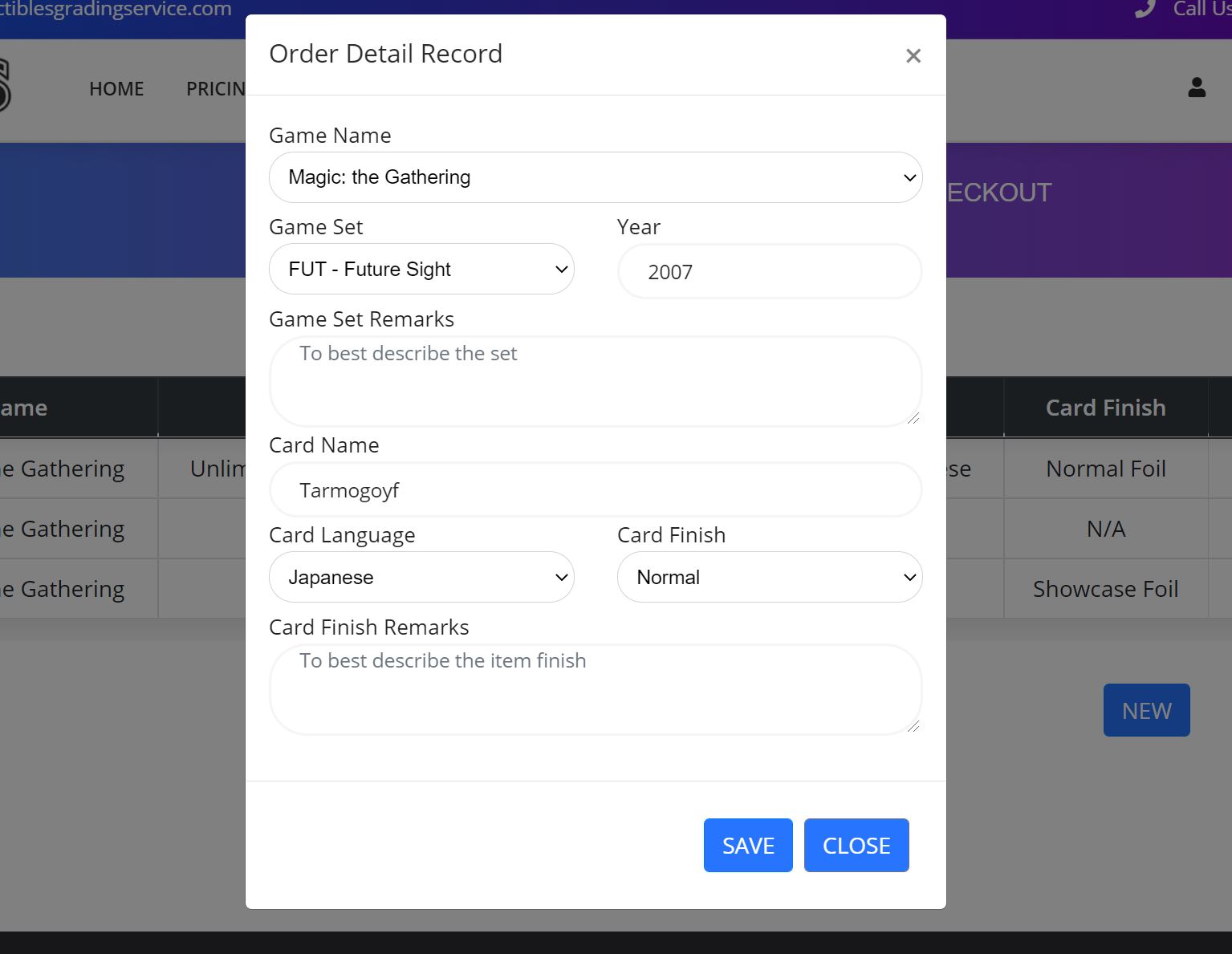Click the NEW button behind the dialog
This screenshot has height=954, width=1232.
click(x=1146, y=710)
